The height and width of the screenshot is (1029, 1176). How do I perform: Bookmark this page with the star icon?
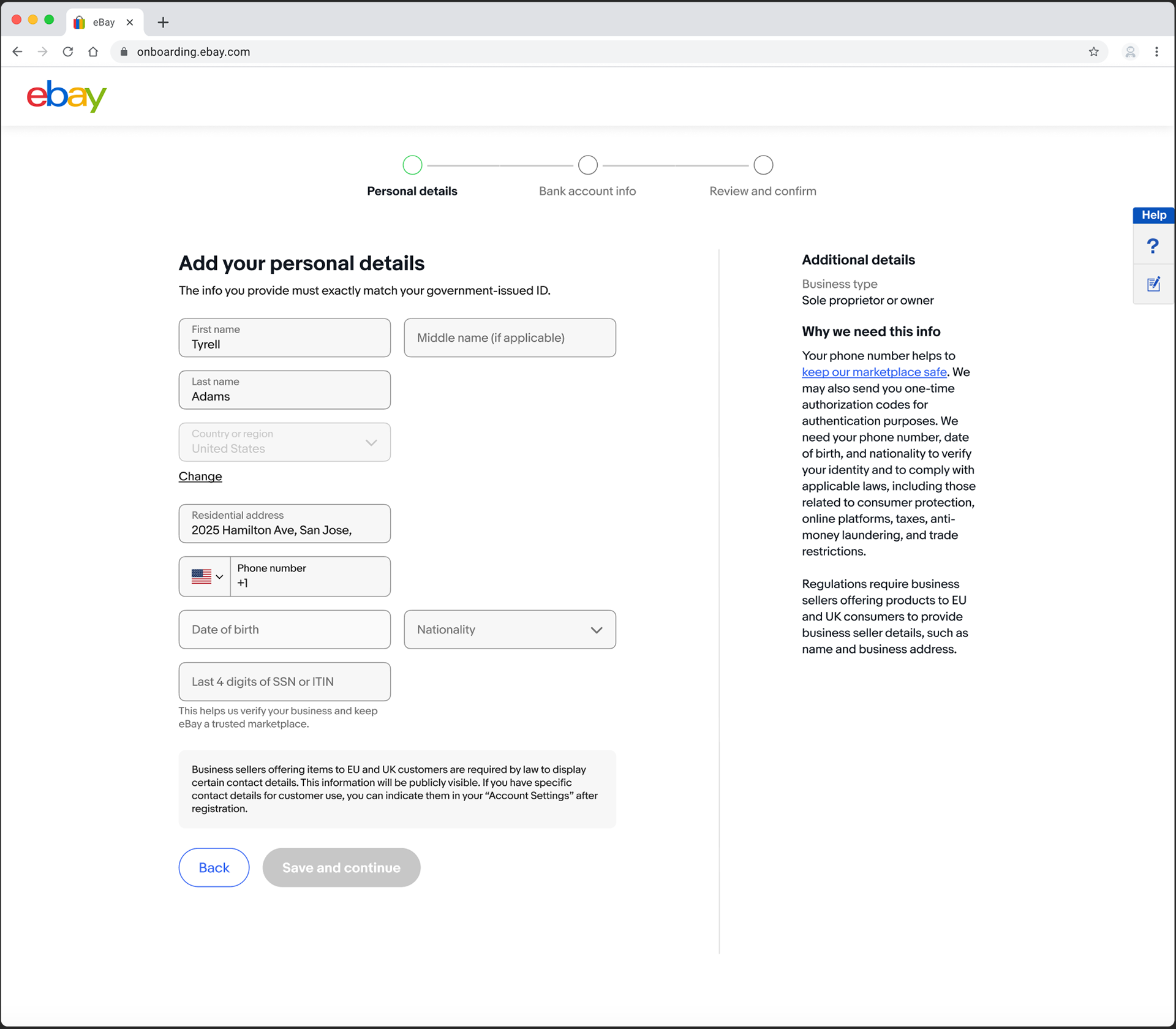pyautogui.click(x=1093, y=52)
